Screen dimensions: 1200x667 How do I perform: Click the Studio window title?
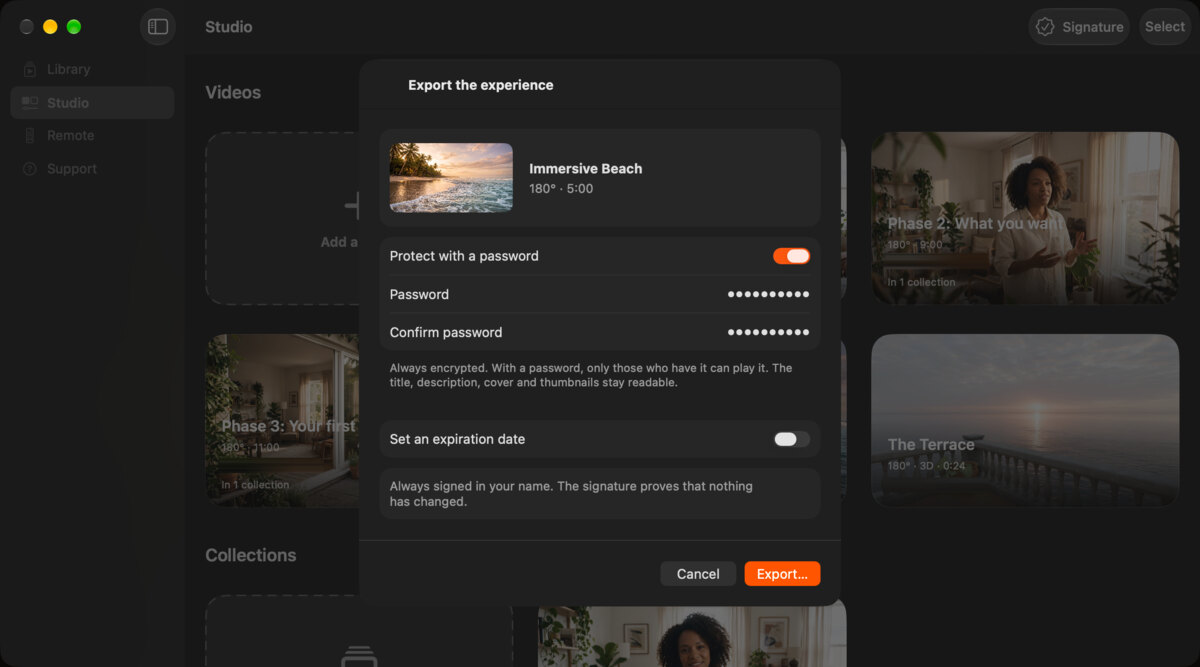(x=229, y=27)
